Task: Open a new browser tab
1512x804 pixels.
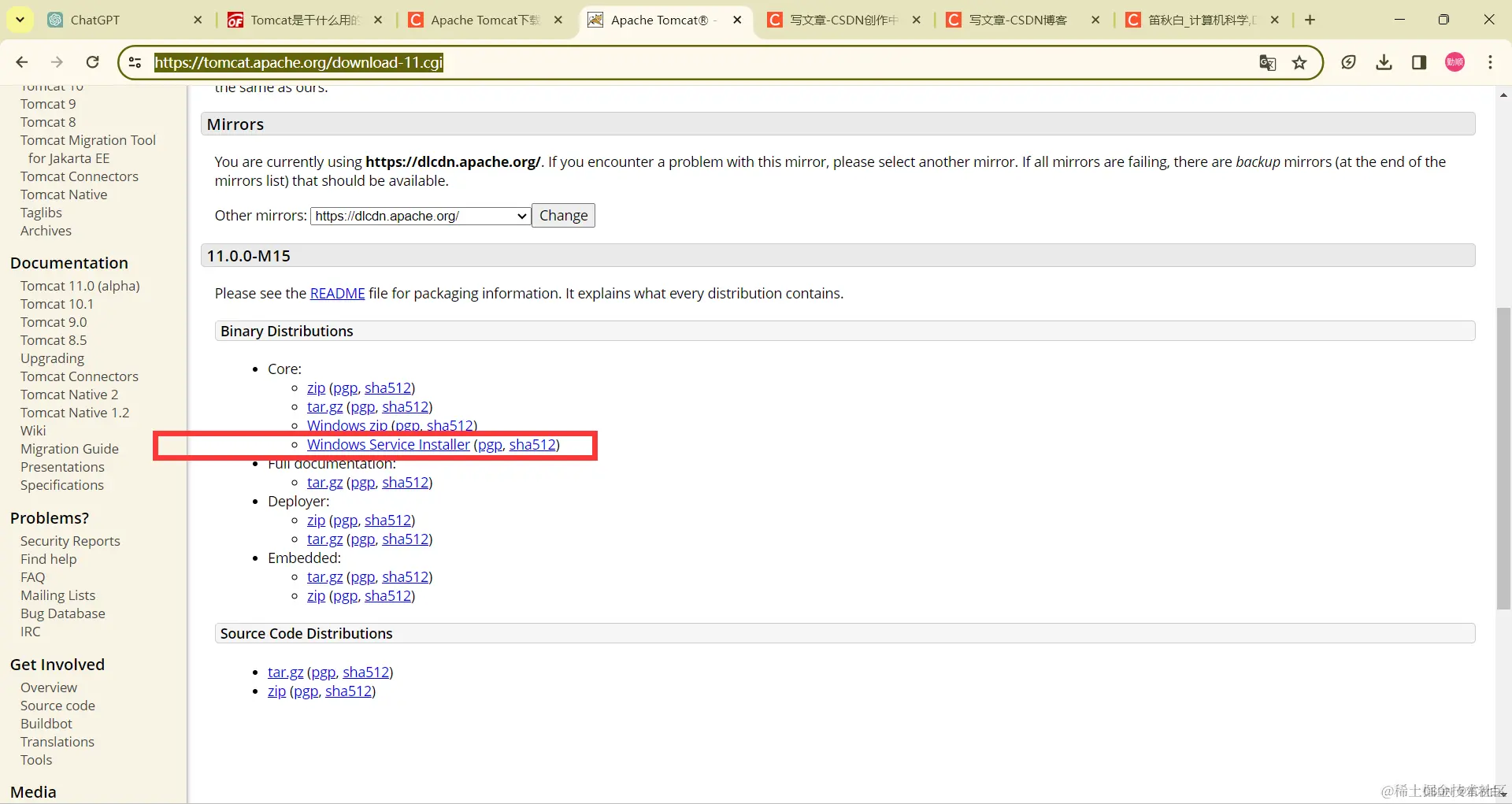Action: [1310, 20]
